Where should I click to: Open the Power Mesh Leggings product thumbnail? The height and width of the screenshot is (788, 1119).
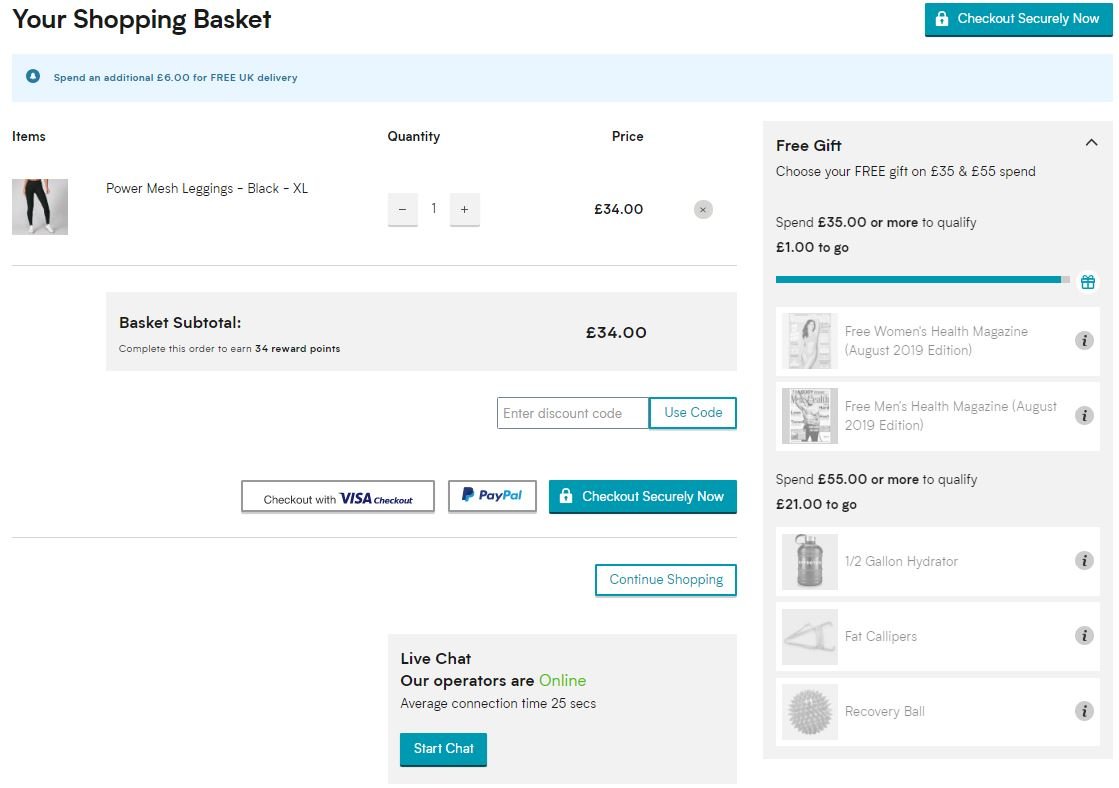(x=40, y=207)
